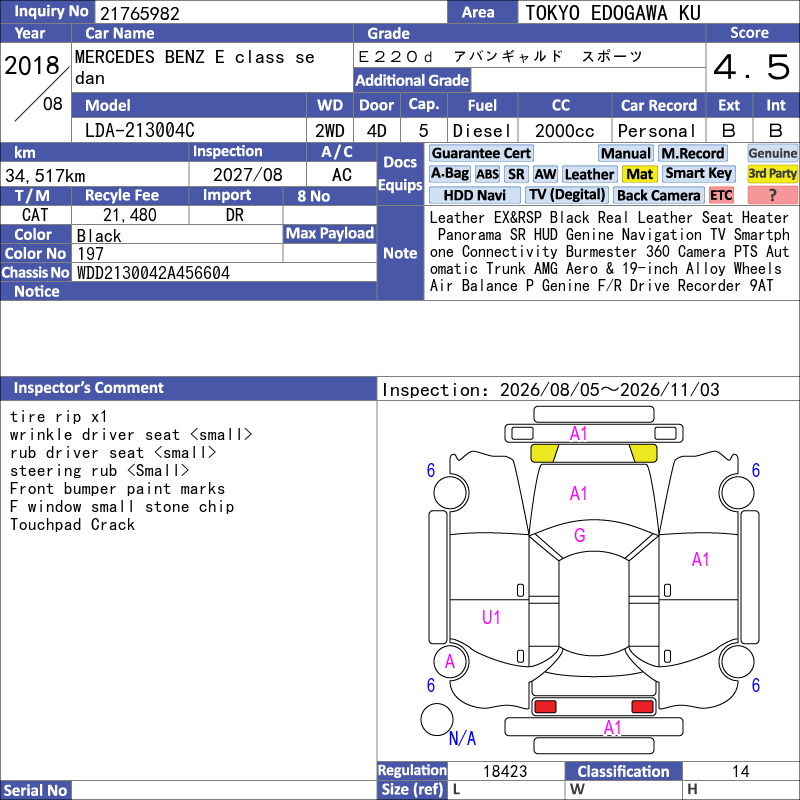The height and width of the screenshot is (800, 800).
Task: Click the classification value 14
Action: pyautogui.click(x=740, y=771)
